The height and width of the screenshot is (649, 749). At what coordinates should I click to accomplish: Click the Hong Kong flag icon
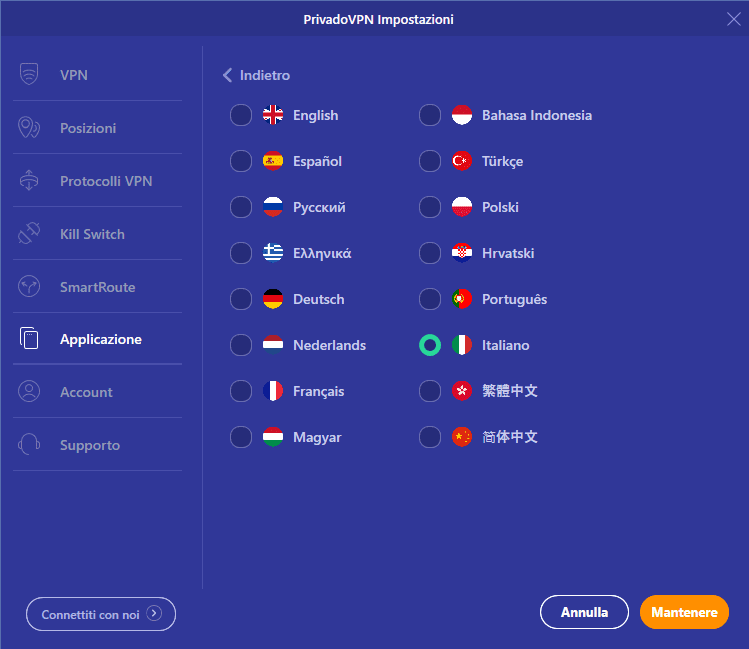coord(462,391)
